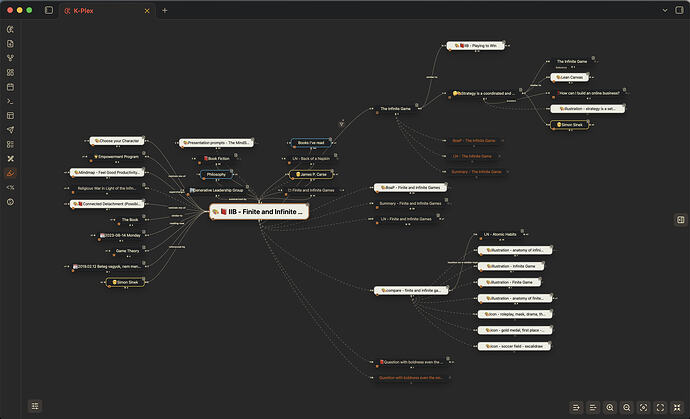Close the K-Plex tab
This screenshot has height=419, width=690.
coord(147,11)
